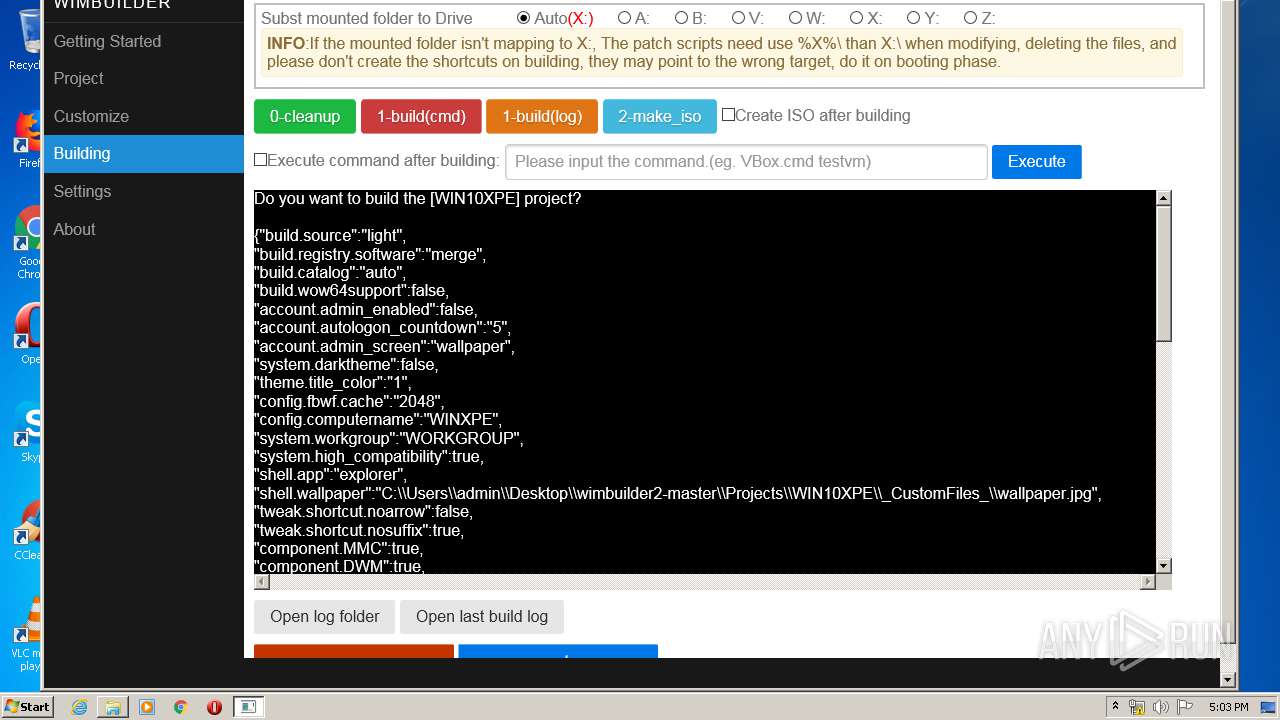Image resolution: width=1280 pixels, height=720 pixels.
Task: Click 'Do you want to build' prompt text
Action: tap(418, 199)
